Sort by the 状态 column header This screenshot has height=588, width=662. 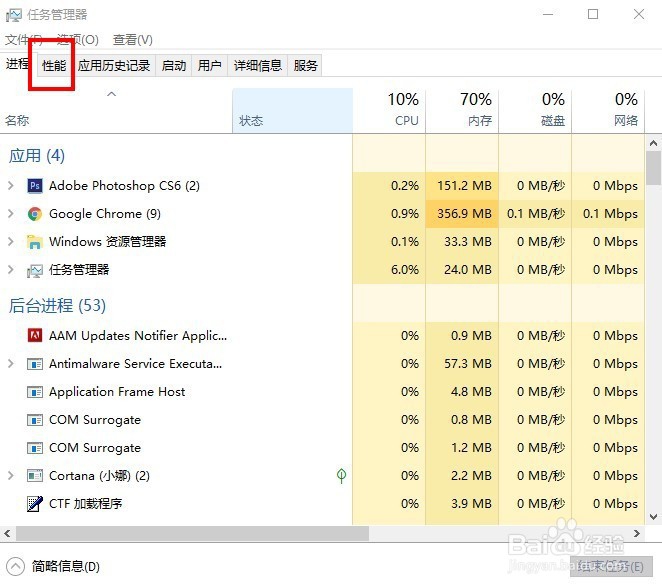293,111
